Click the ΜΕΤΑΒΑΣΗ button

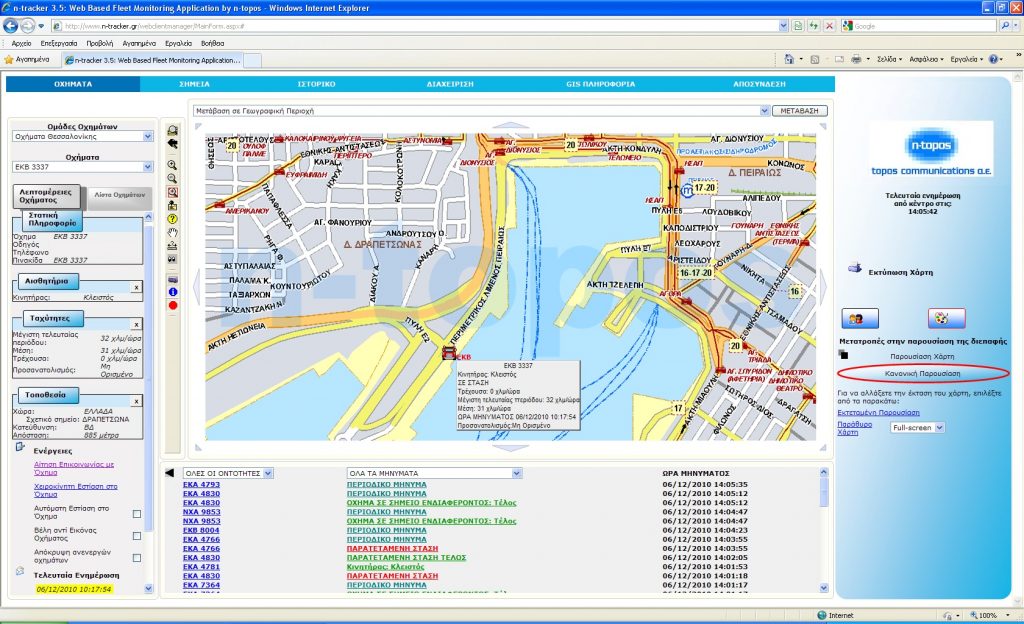[799, 111]
